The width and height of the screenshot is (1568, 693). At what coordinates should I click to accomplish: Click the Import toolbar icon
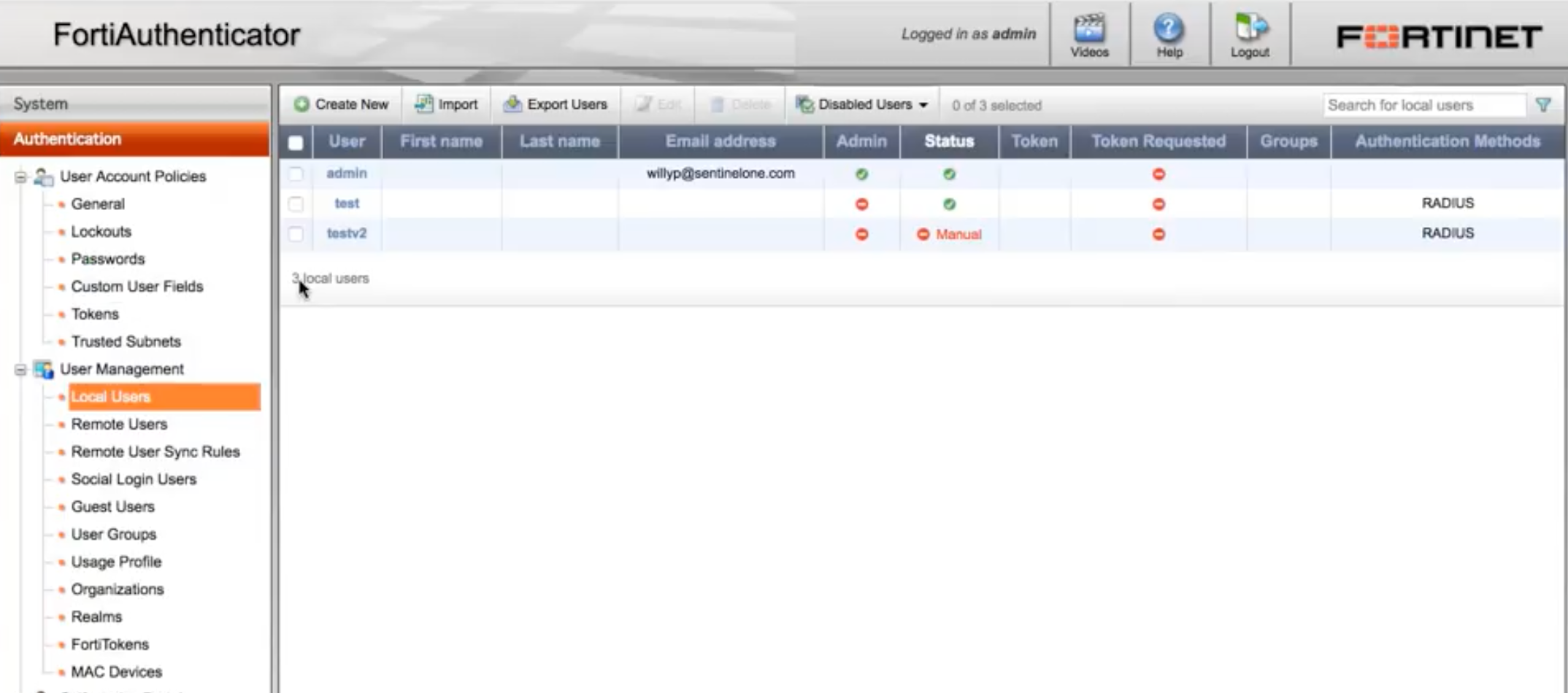pyautogui.click(x=423, y=104)
